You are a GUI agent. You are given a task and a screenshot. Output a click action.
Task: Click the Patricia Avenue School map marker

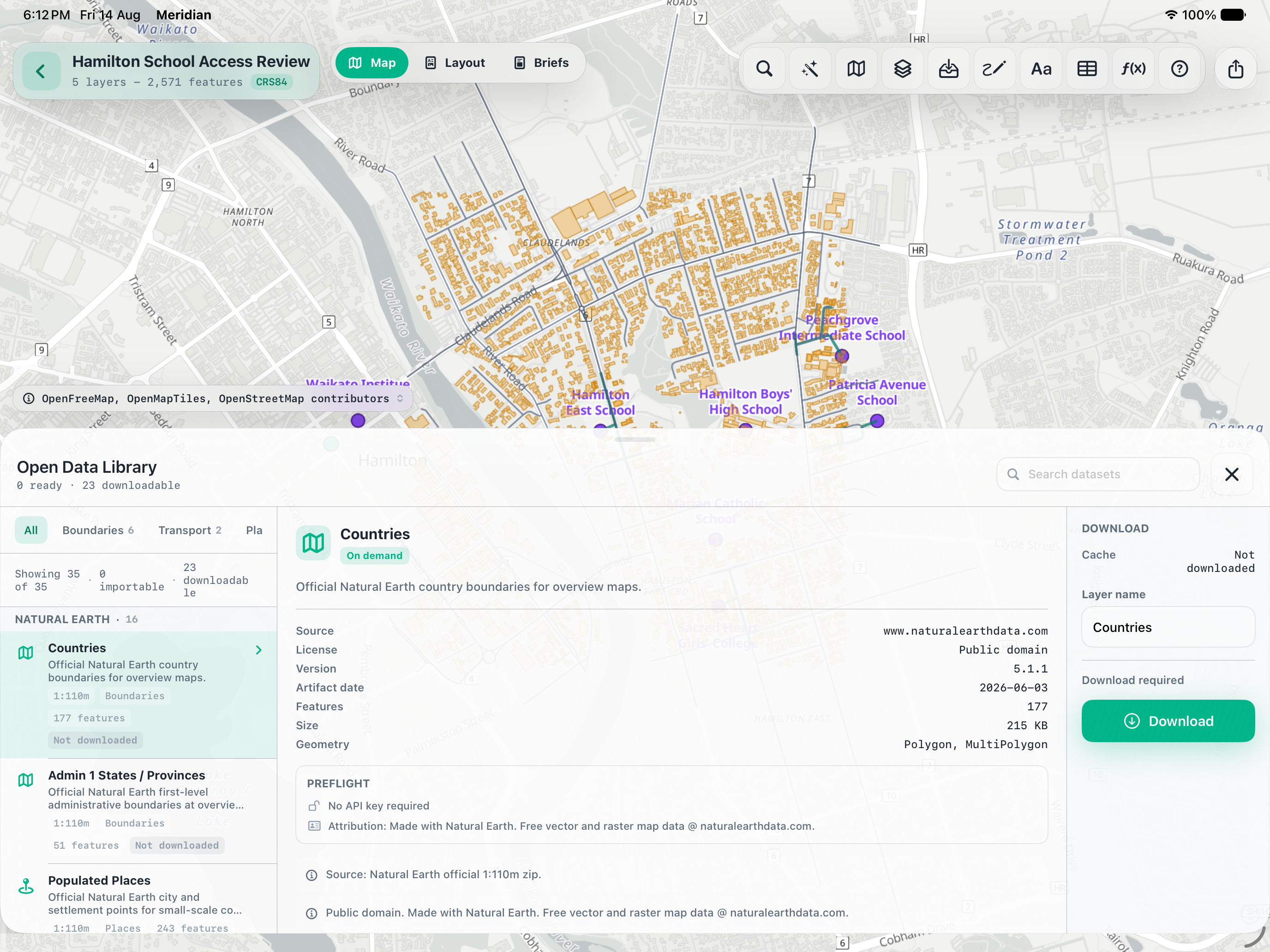[877, 421]
